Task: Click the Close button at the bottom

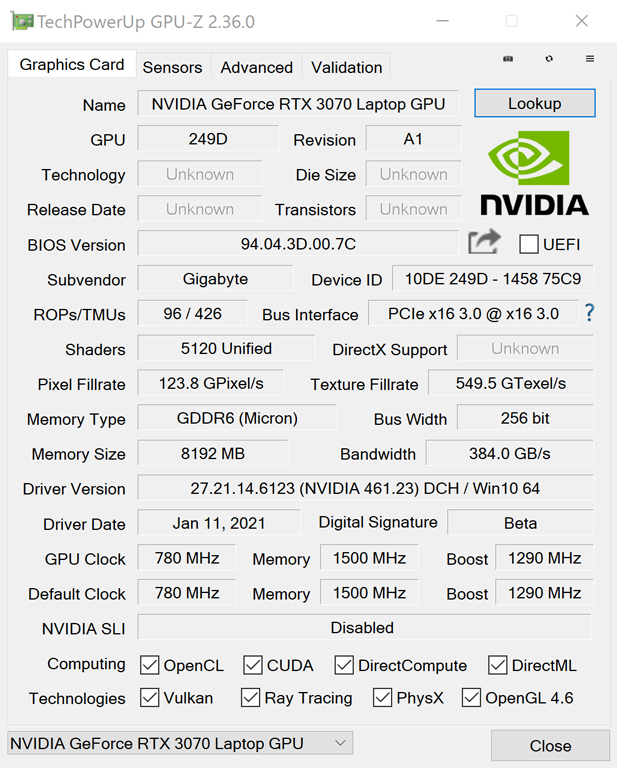Action: [550, 746]
